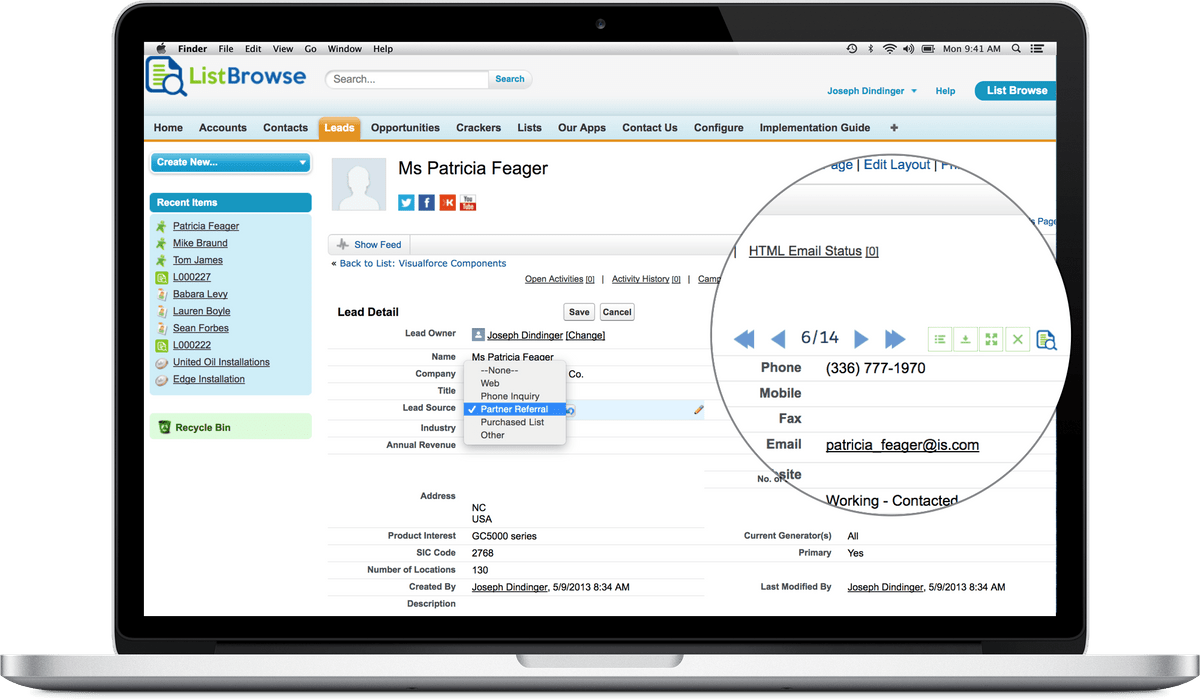
Task: Save the lead detail changes
Action: (579, 311)
